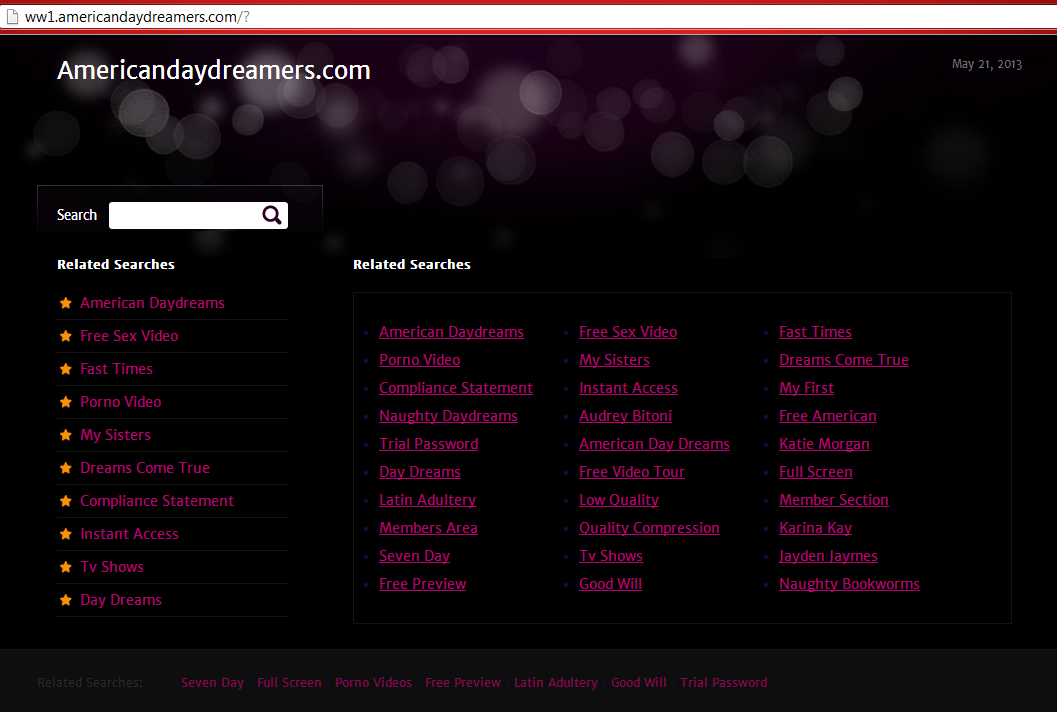Open Full Screen link in the boxed results

(x=816, y=472)
